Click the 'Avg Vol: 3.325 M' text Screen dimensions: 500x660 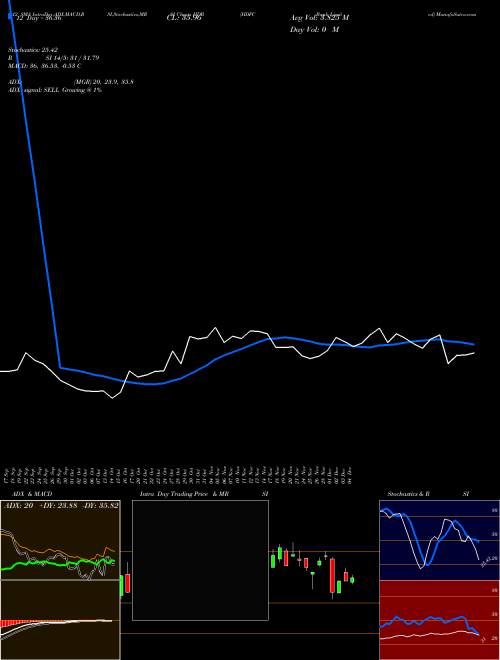pos(319,18)
